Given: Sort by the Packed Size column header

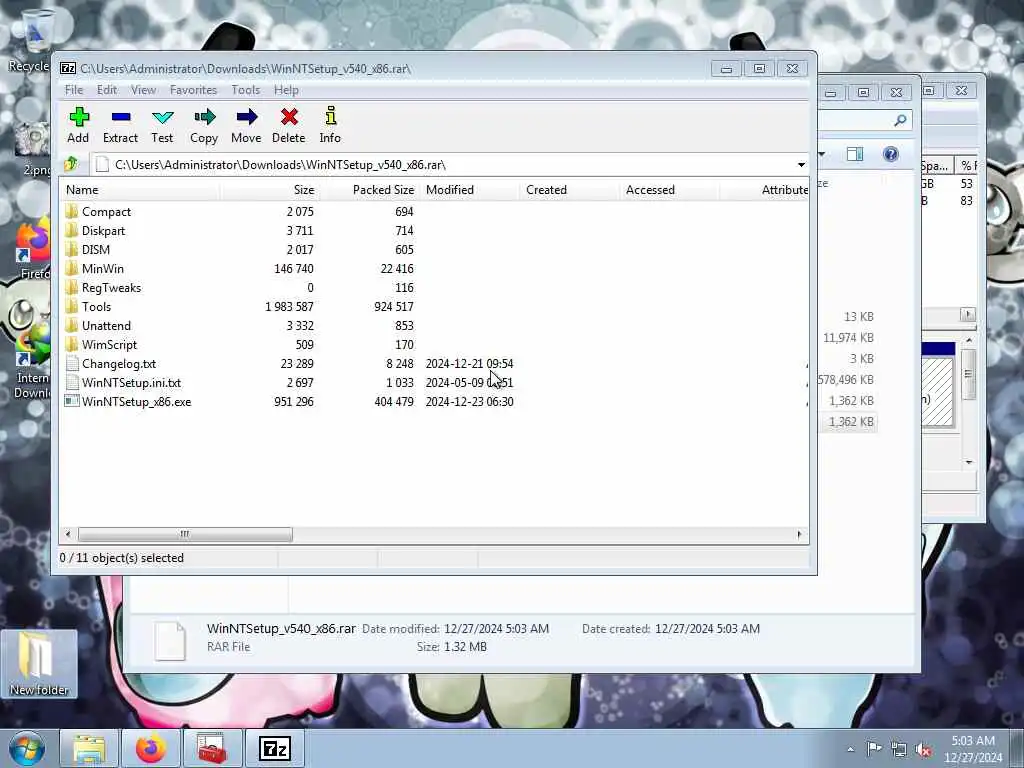Looking at the screenshot, I should (370, 190).
